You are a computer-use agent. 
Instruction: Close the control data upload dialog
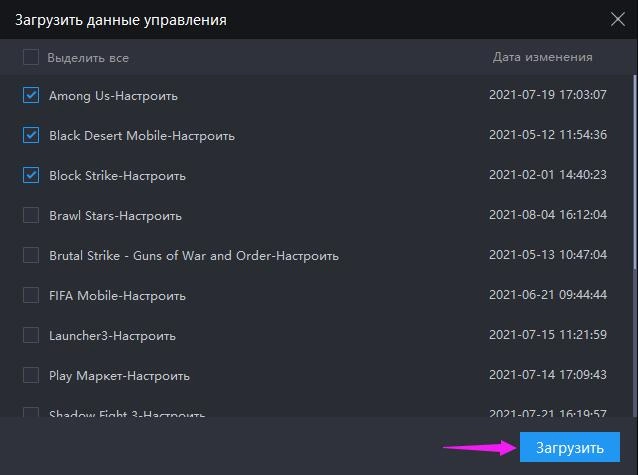617,19
